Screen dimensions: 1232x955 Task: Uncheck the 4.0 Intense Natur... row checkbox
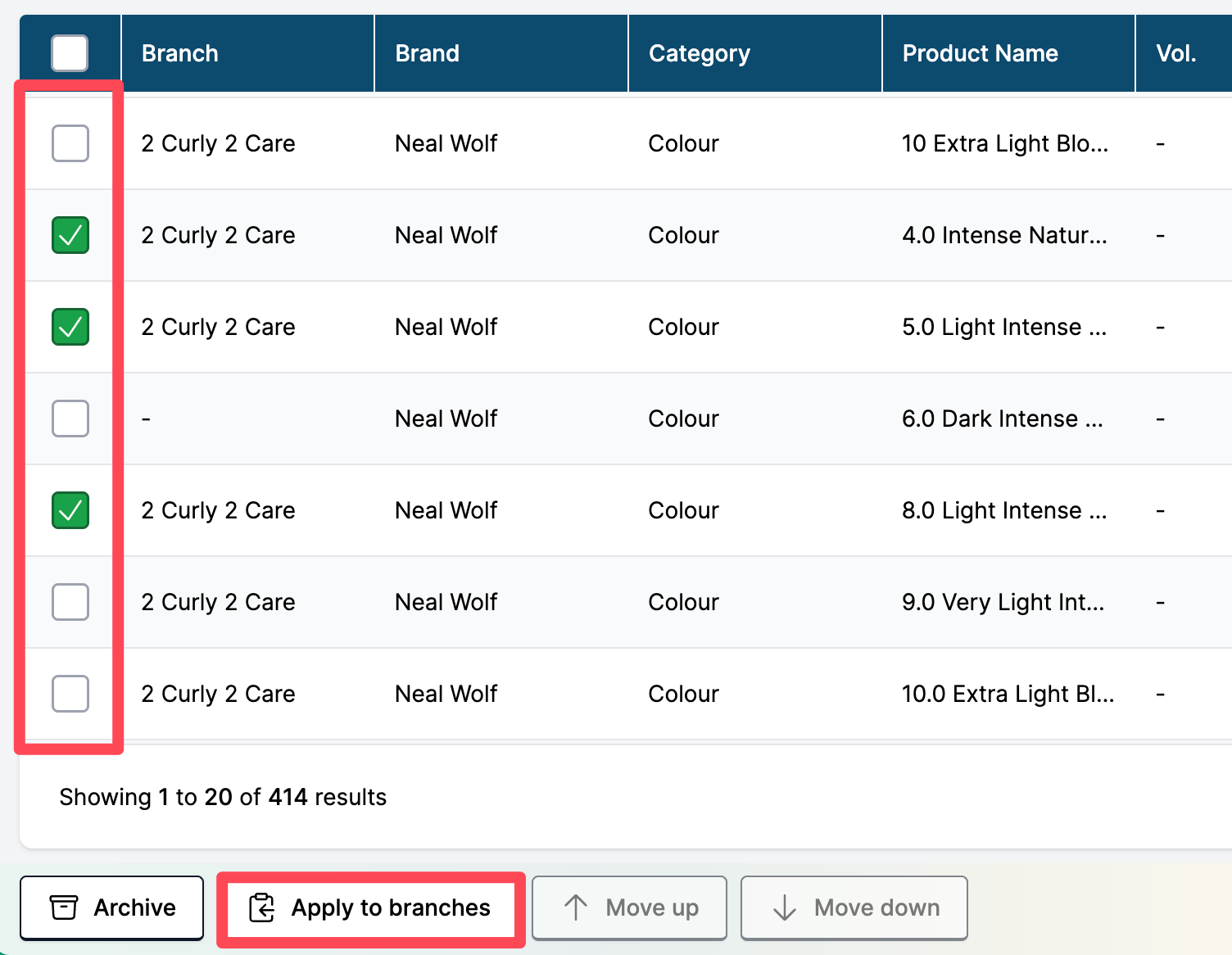[70, 235]
